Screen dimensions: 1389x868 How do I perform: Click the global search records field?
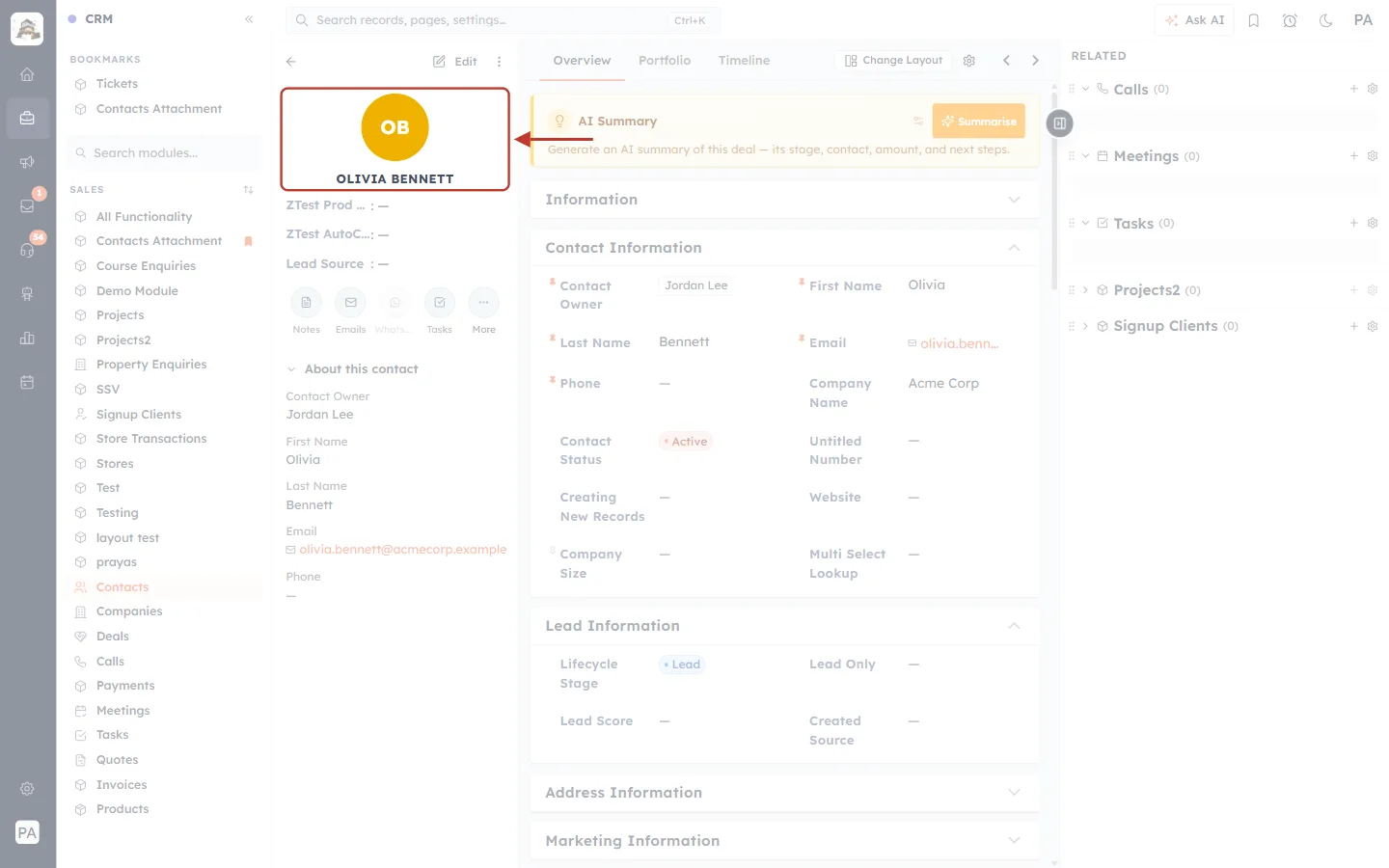tap(503, 20)
